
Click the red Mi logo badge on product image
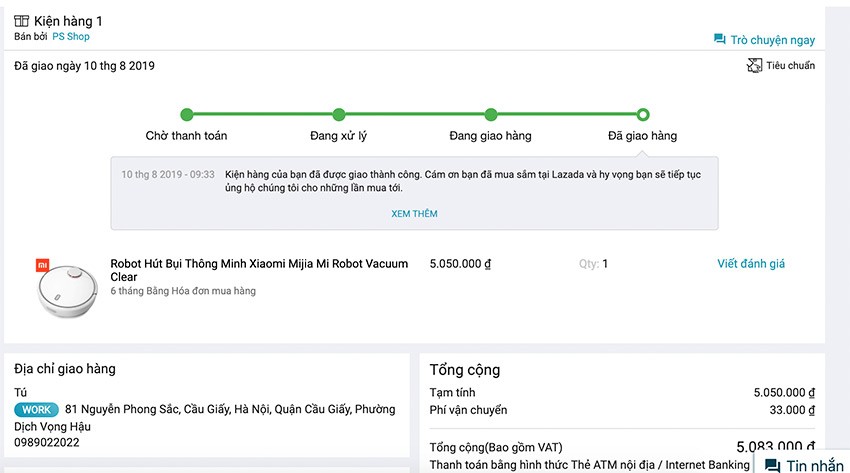(x=42, y=265)
